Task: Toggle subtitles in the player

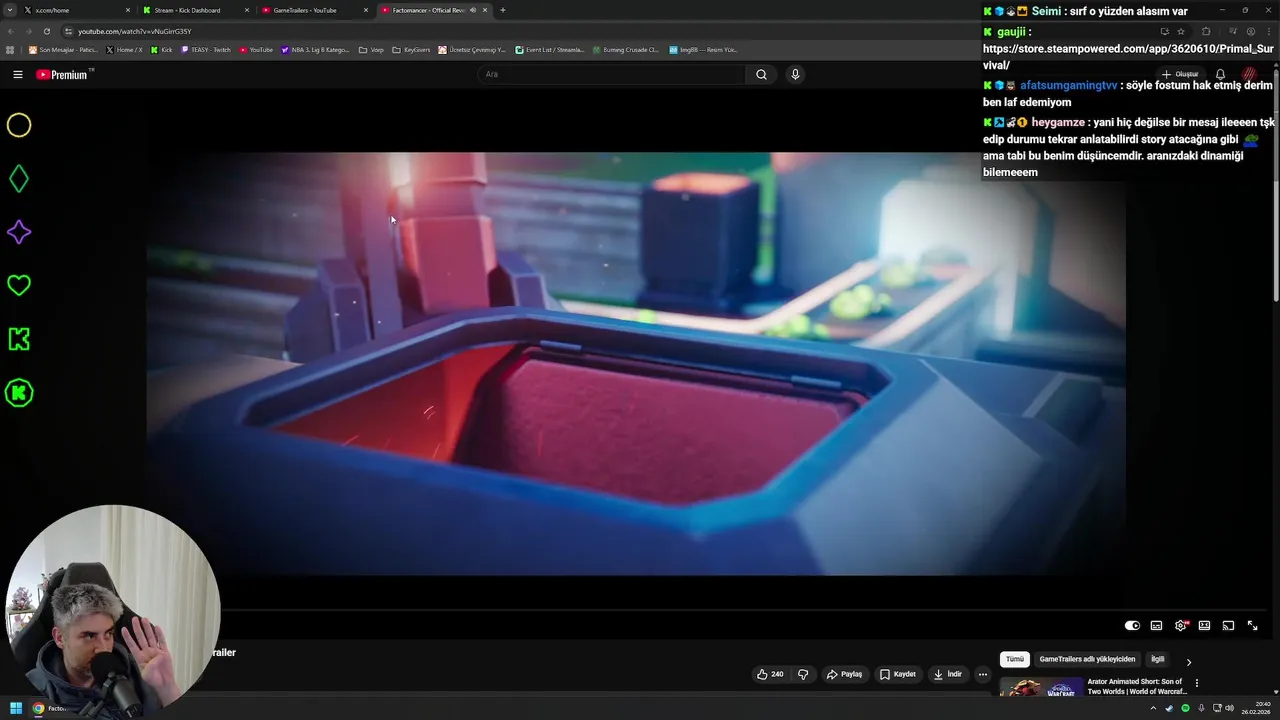Action: pos(1156,626)
